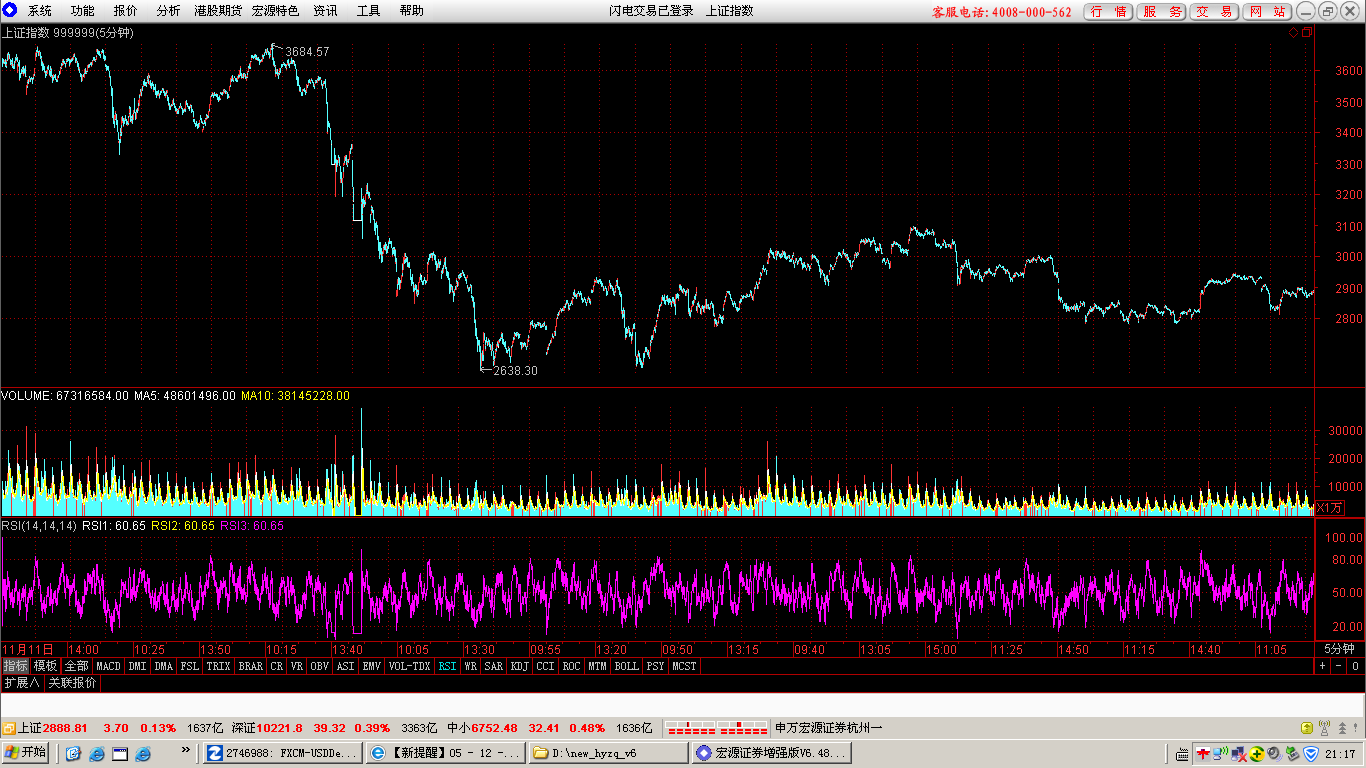Open the 5分钟 period selector
This screenshot has width=1366, height=768.
tap(1339, 649)
